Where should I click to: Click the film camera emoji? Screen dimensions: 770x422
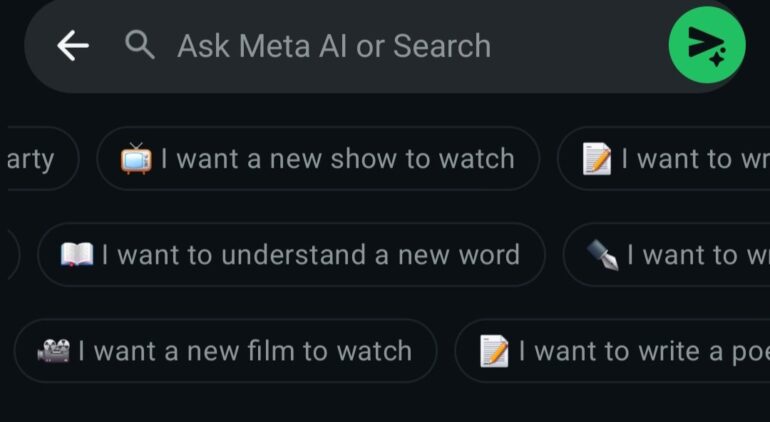click(x=52, y=351)
